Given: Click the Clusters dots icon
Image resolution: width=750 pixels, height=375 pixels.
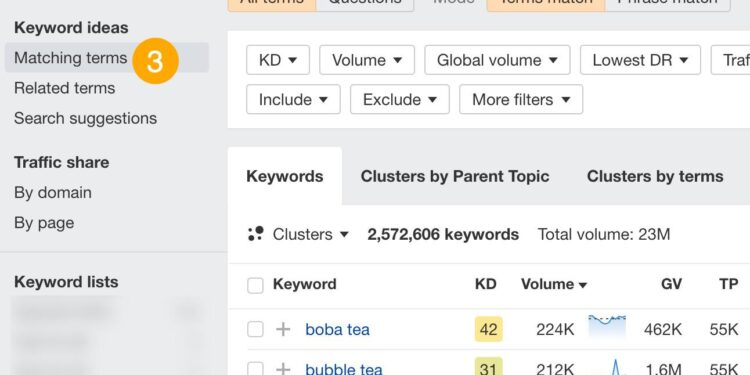Looking at the screenshot, I should [x=256, y=234].
